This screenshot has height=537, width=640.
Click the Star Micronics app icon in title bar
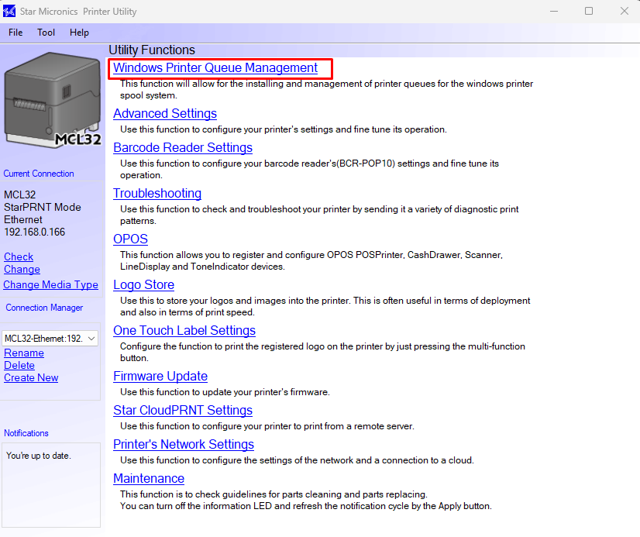click(10, 11)
